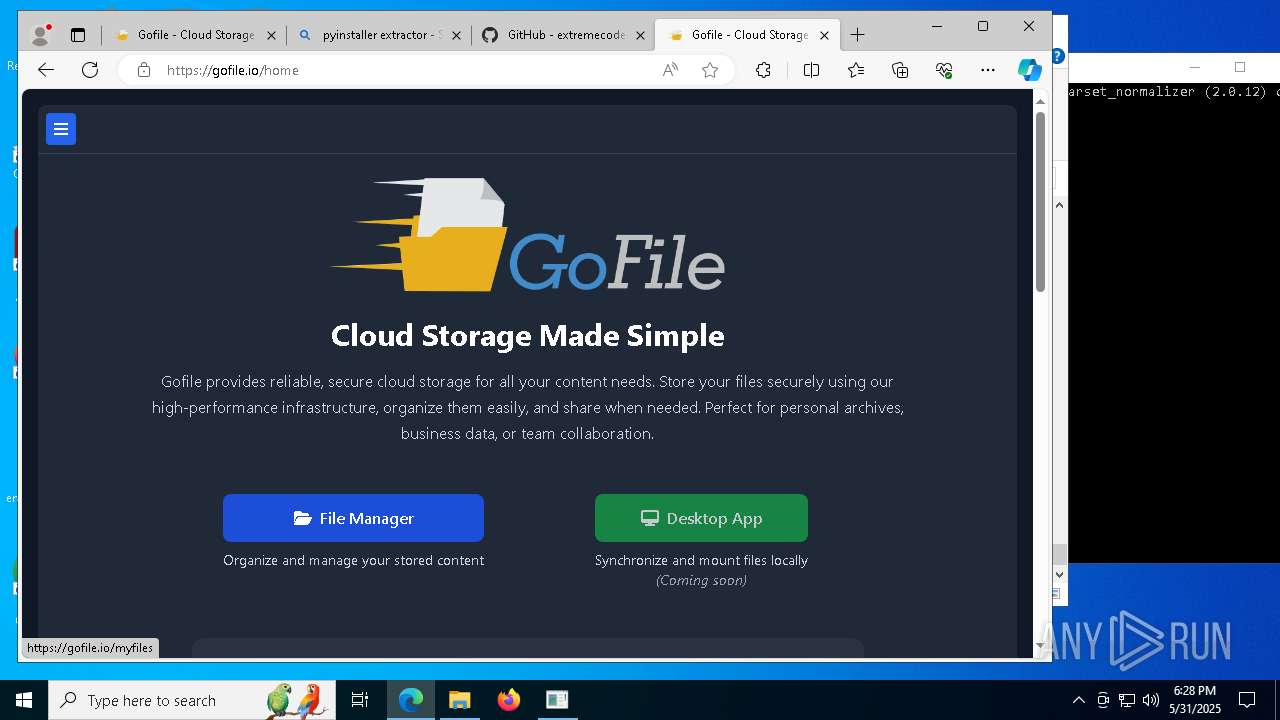Open the GoFile hamburger menu

(61, 129)
